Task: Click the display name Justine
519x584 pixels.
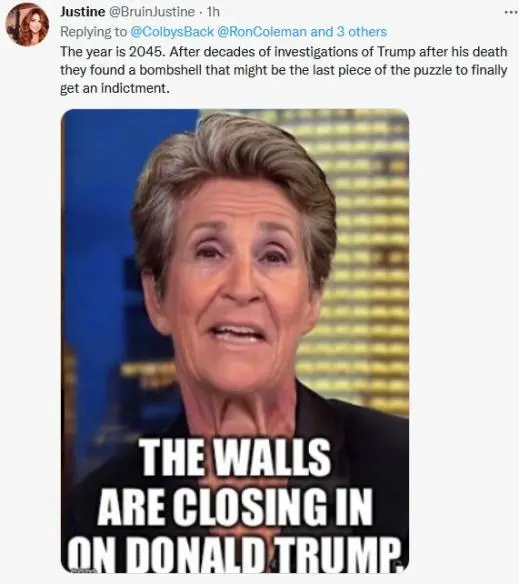Action: pyautogui.click(x=82, y=12)
